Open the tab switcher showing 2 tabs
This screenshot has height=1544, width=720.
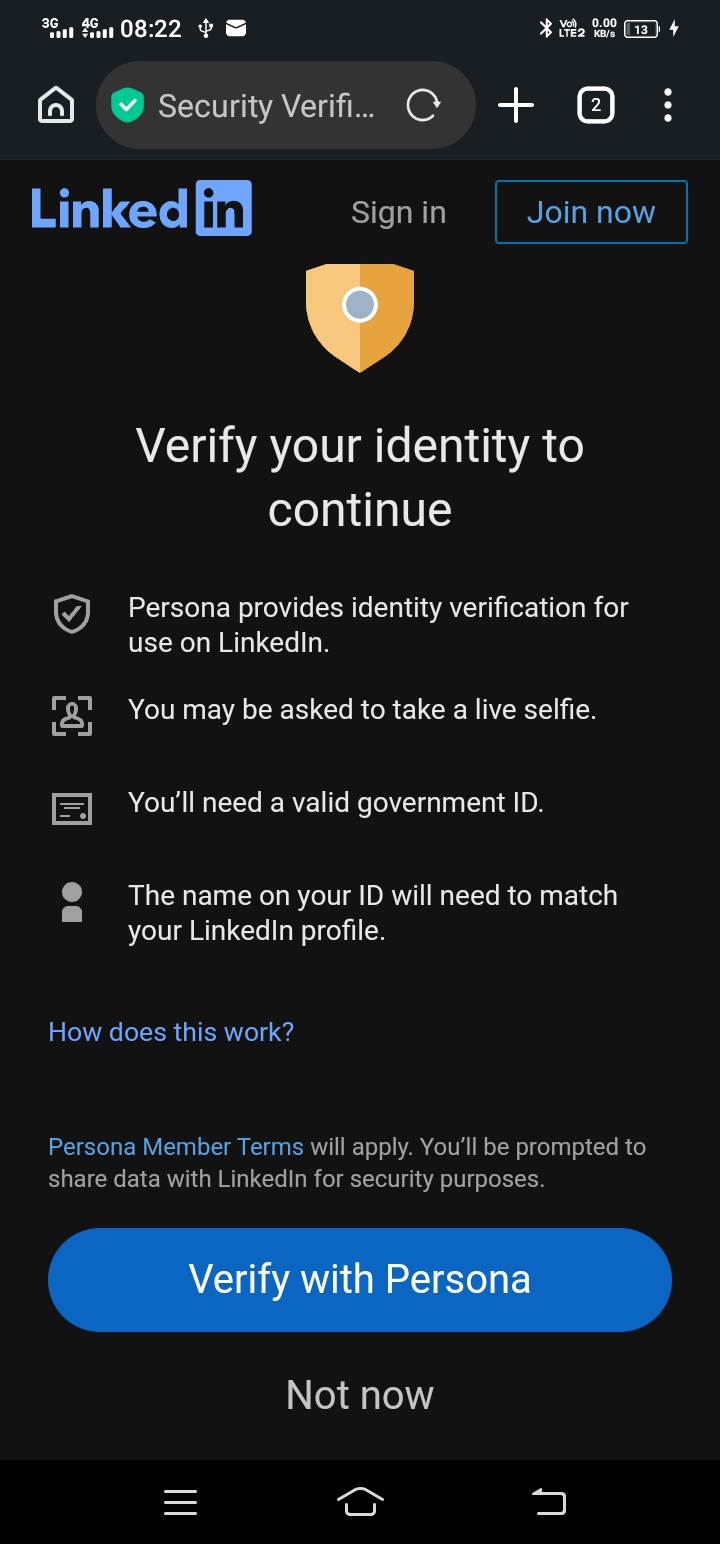(595, 105)
